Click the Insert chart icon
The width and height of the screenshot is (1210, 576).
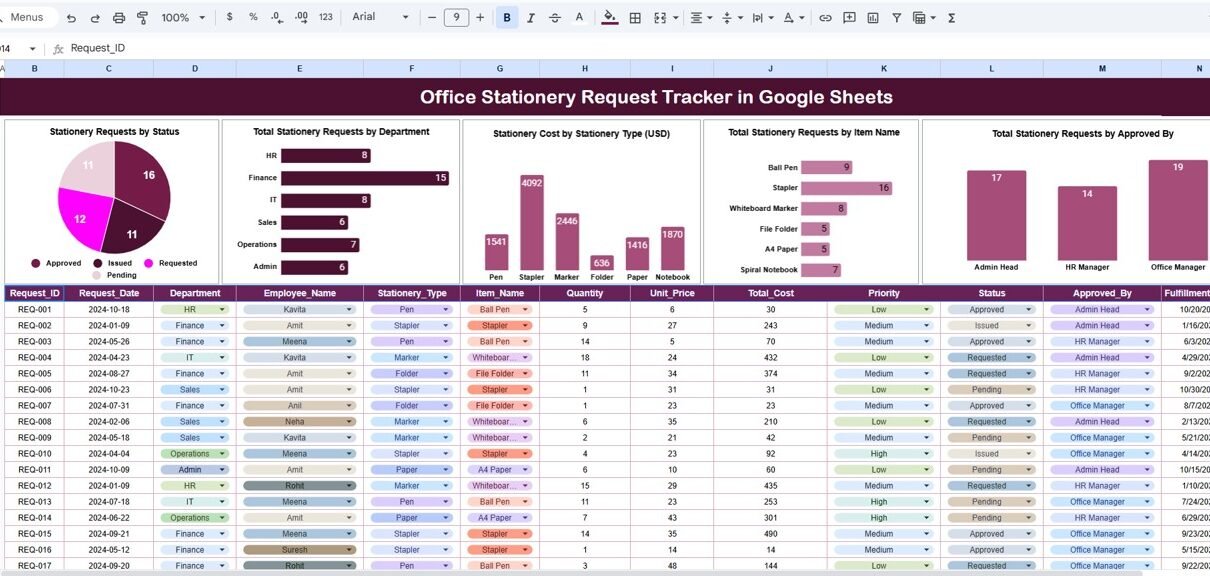point(873,18)
